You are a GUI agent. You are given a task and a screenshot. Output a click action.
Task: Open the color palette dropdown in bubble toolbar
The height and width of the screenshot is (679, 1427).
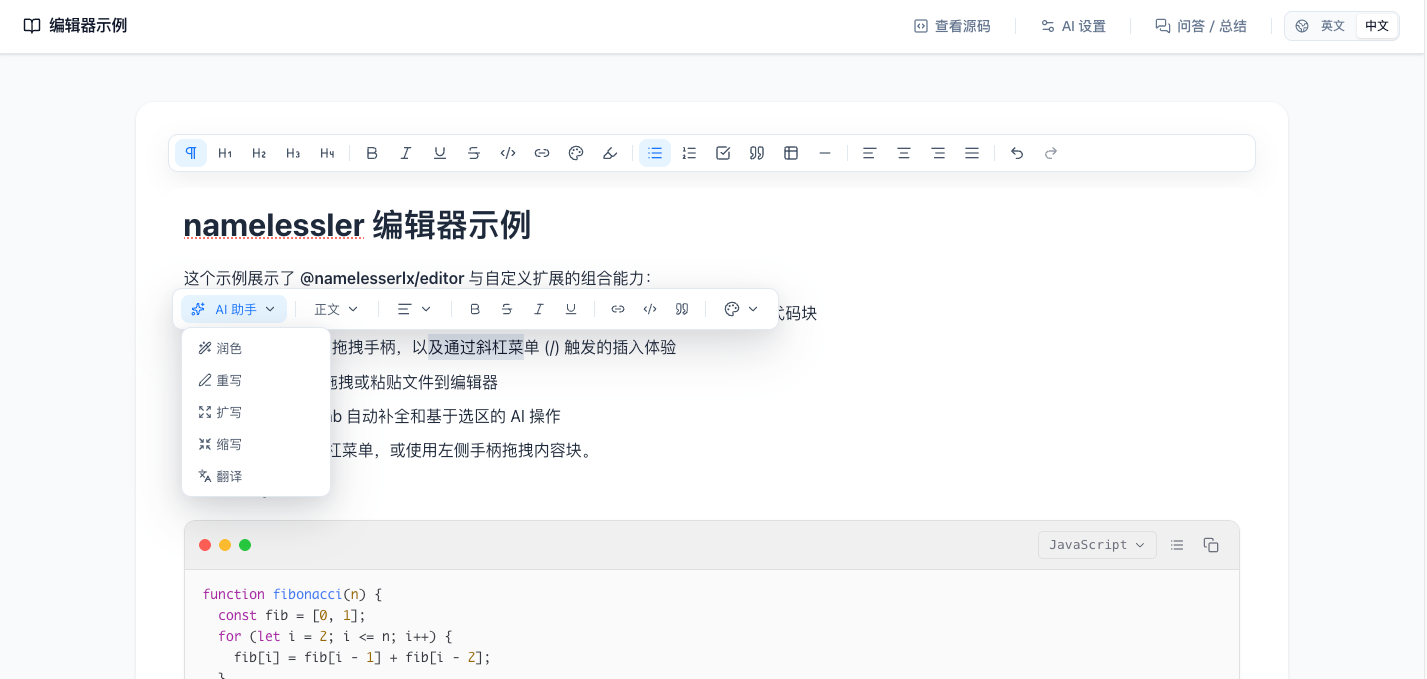click(741, 309)
